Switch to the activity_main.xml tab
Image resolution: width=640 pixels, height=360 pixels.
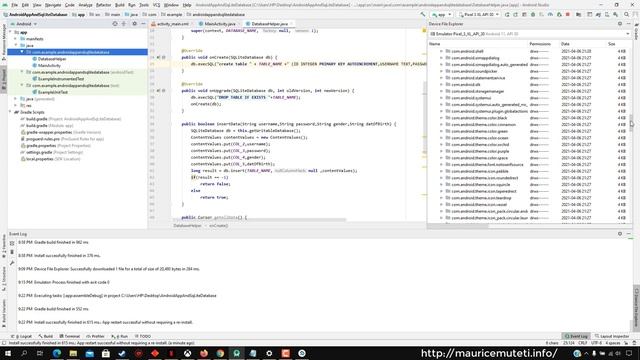[172, 24]
